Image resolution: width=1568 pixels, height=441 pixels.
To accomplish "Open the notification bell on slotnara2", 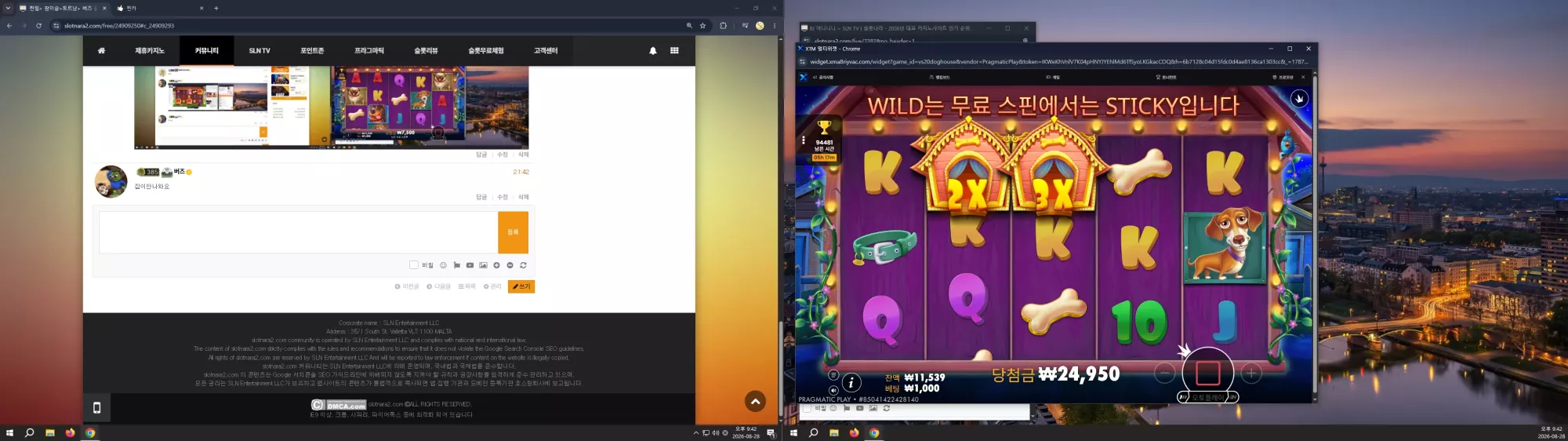I will [652, 50].
